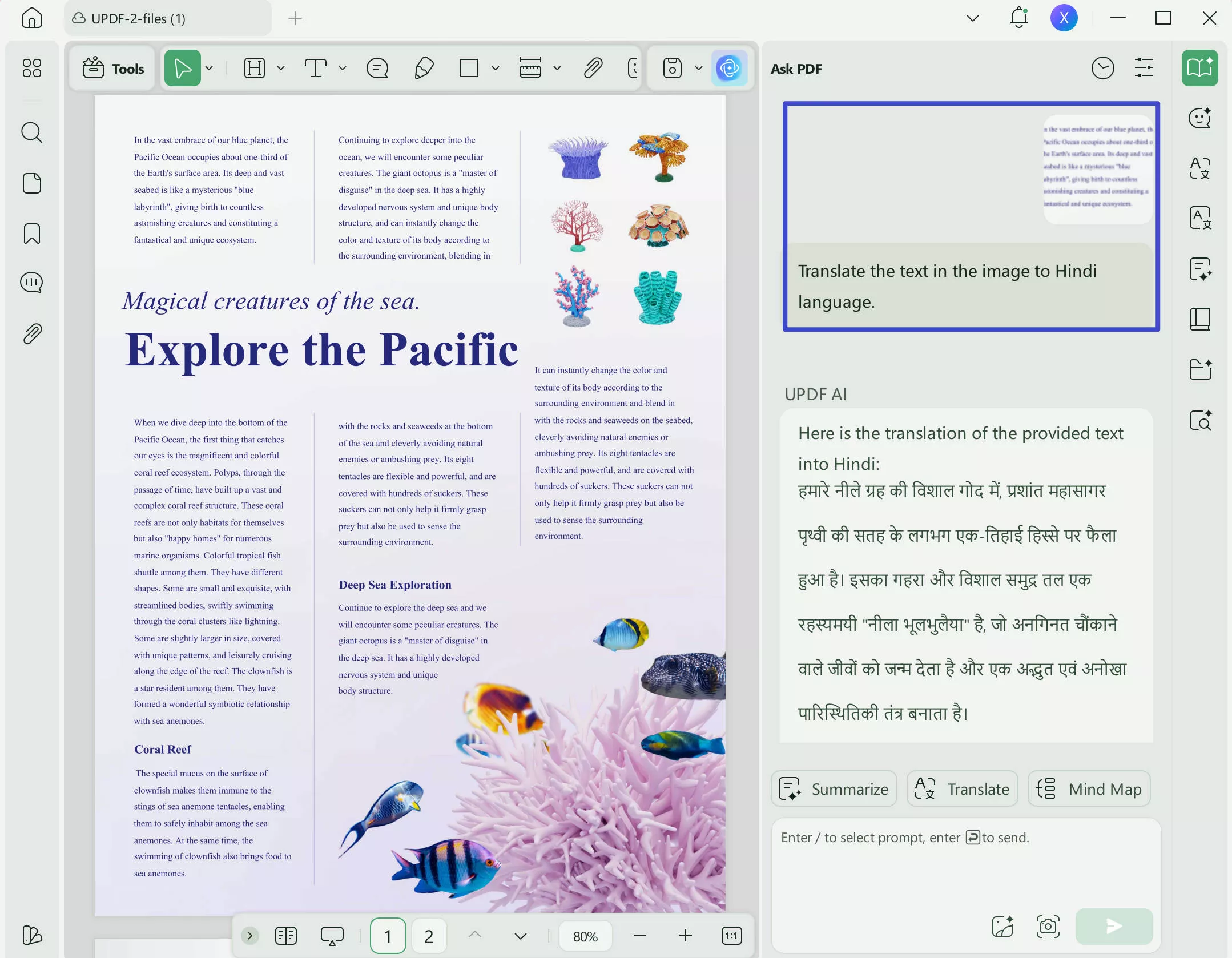Expand the text tool dropdown arrow
This screenshot has width=1232, height=958.
tap(343, 69)
